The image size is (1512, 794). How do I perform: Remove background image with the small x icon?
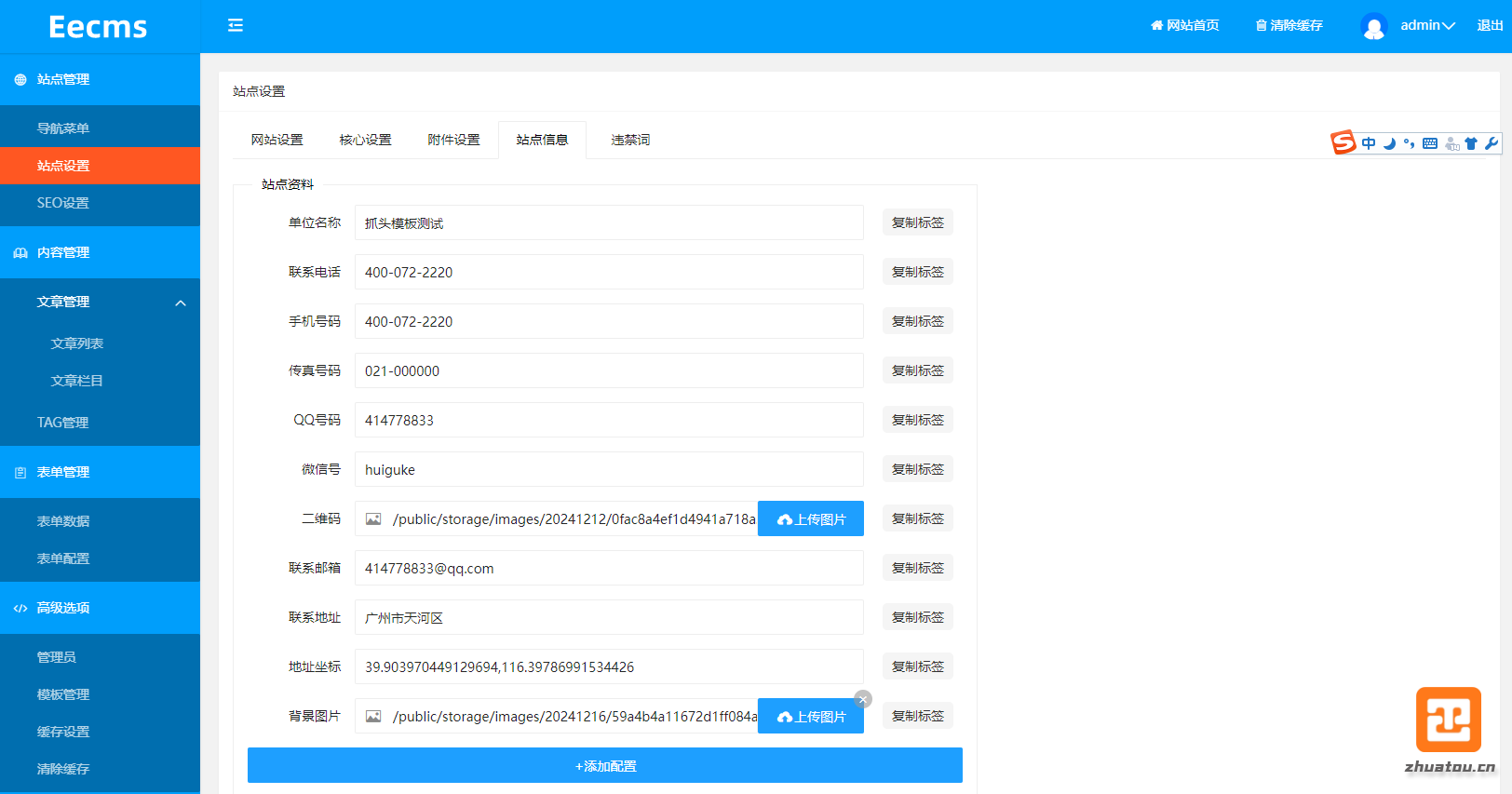tap(863, 699)
